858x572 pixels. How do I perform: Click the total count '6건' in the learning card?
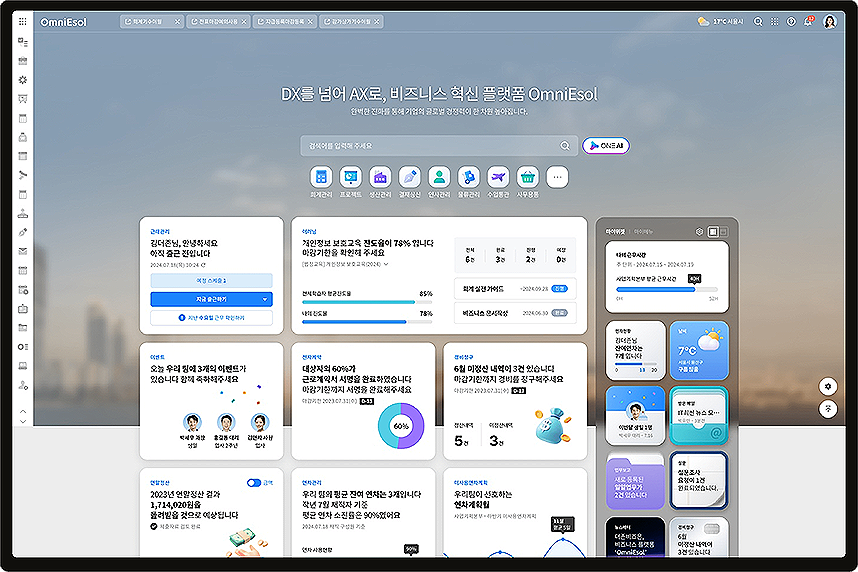coord(470,259)
